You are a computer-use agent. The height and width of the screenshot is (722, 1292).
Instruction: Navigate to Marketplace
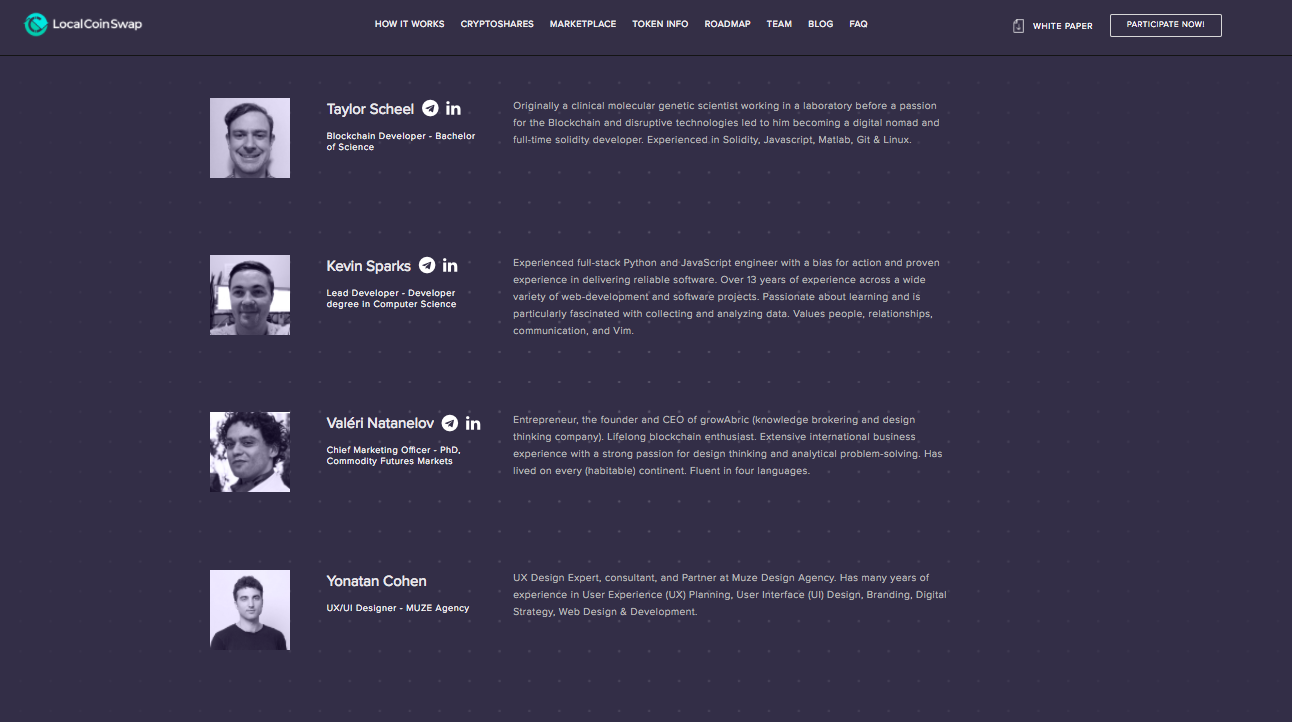pyautogui.click(x=583, y=24)
